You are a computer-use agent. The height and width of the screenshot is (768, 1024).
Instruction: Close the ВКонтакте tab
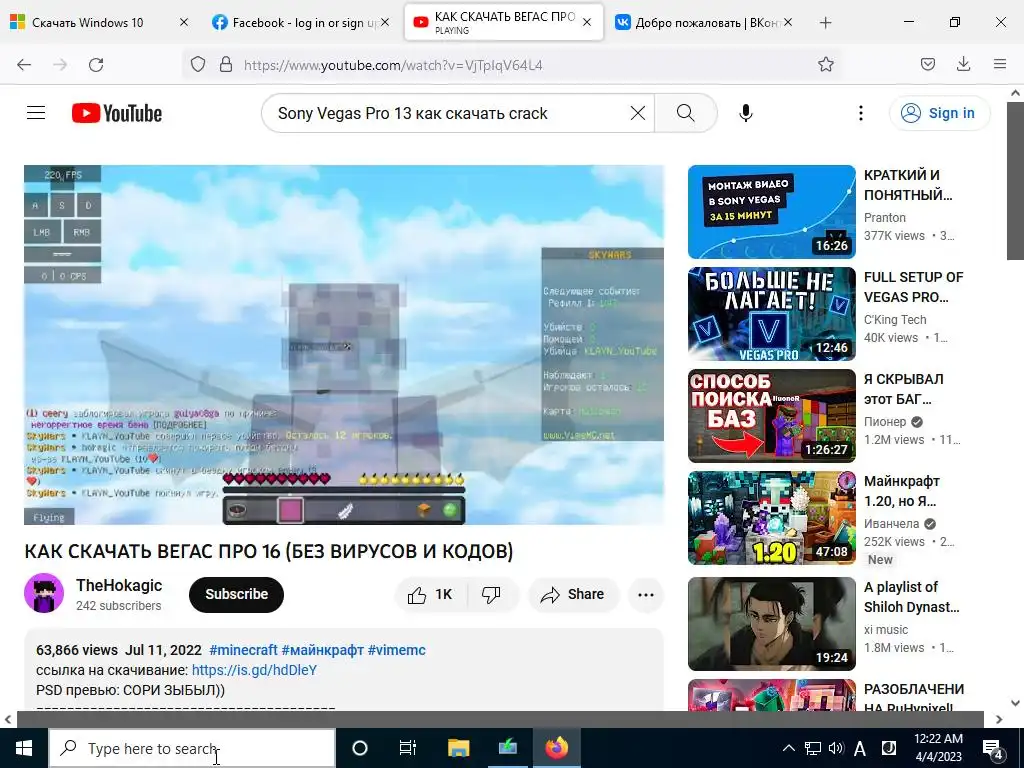pos(788,22)
